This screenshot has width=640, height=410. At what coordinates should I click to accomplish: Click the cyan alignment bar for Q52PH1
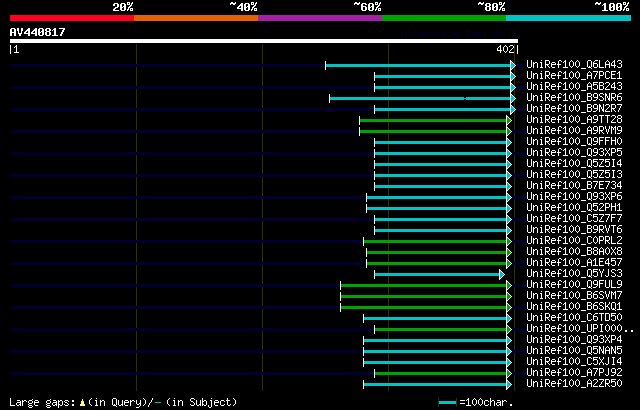(439, 208)
